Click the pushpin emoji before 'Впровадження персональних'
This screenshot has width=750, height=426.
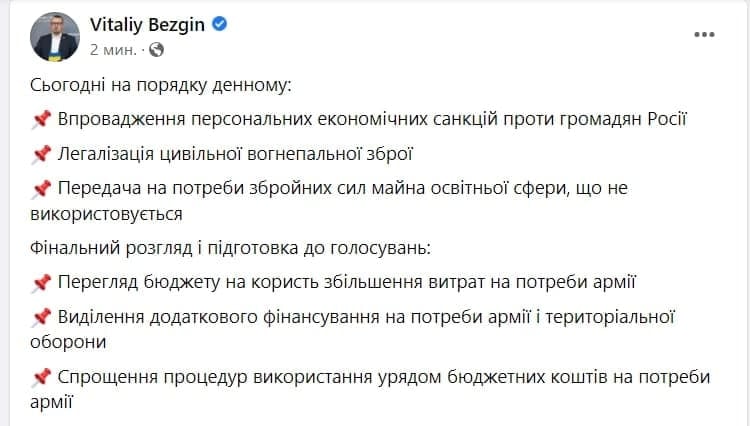41,120
